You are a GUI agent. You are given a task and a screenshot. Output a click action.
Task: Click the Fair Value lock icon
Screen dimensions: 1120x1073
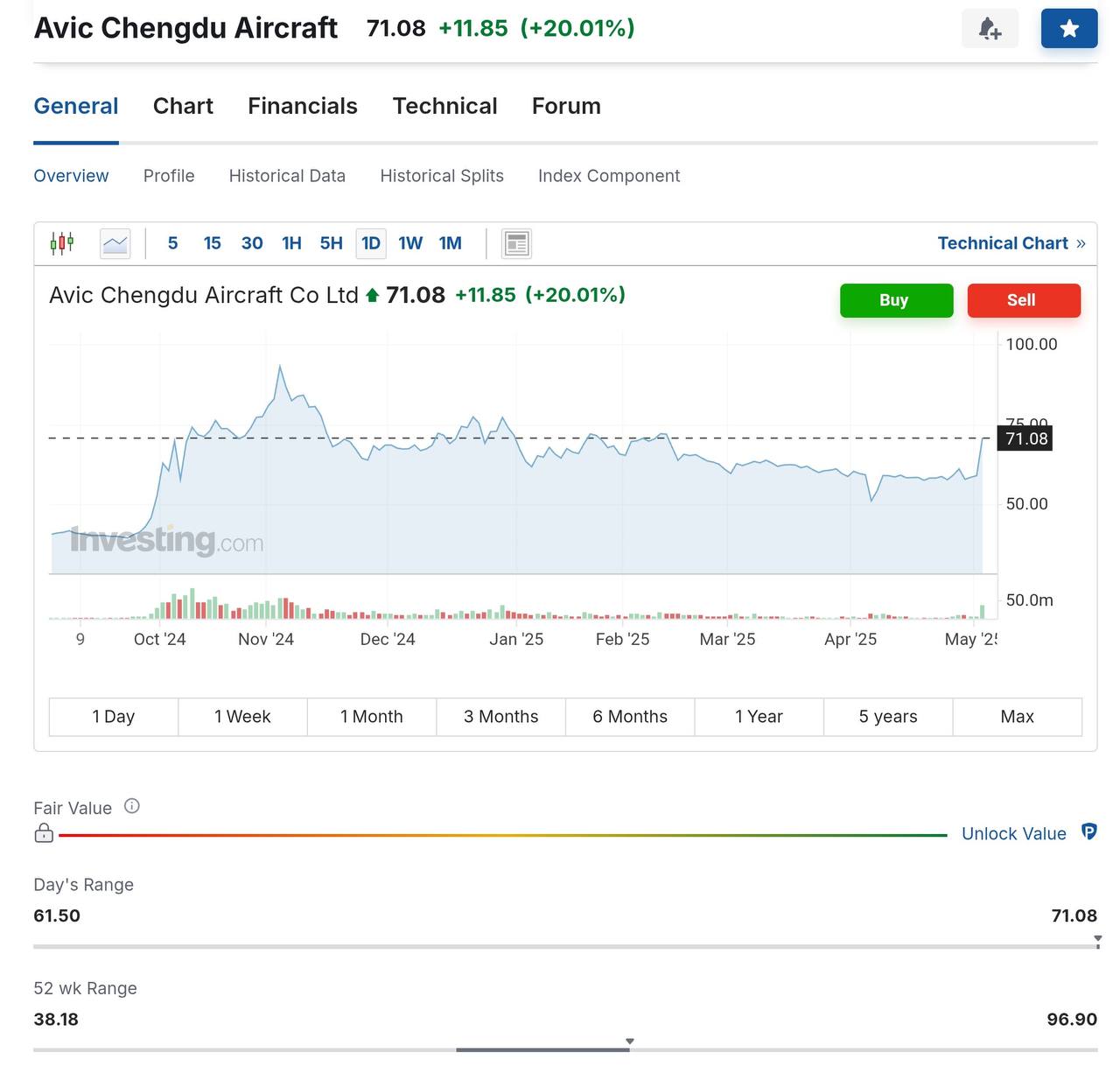click(44, 833)
